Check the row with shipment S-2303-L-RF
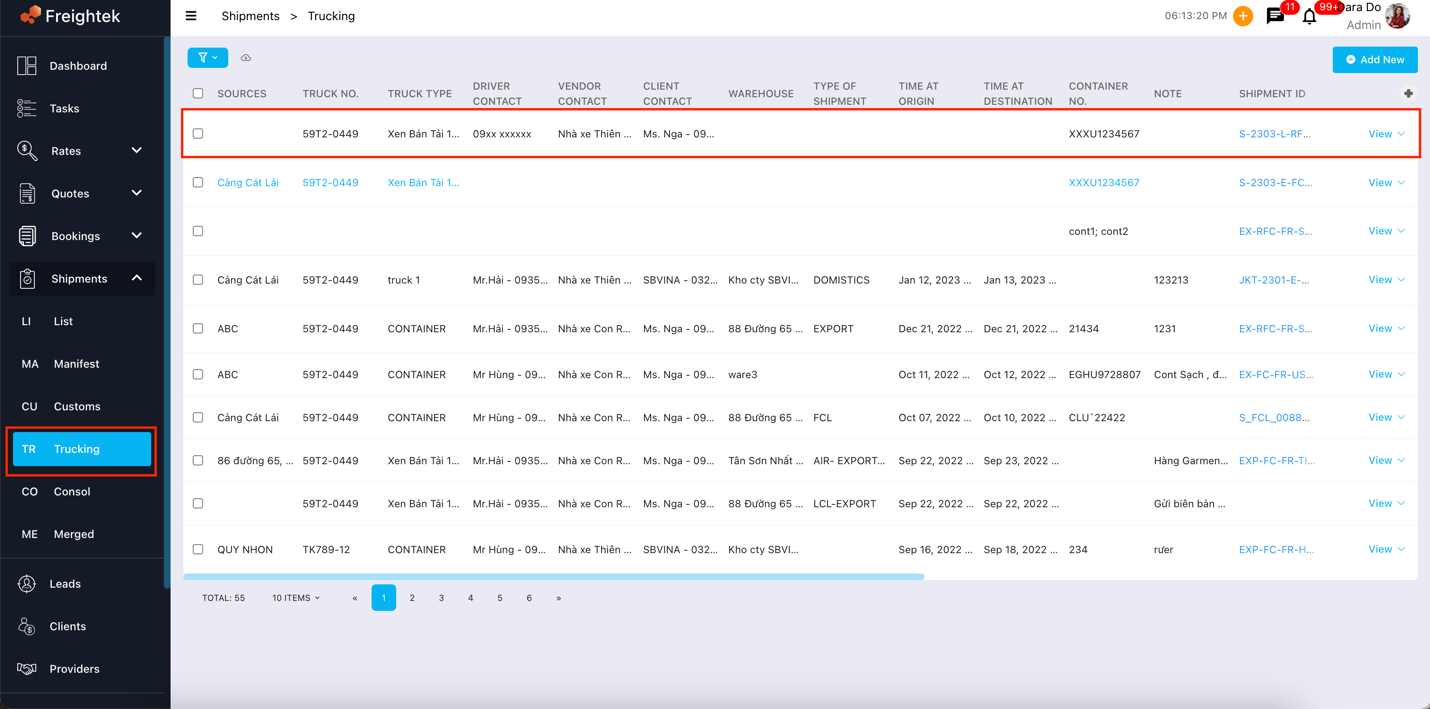Viewport: 1430px width, 709px height. [x=198, y=134]
